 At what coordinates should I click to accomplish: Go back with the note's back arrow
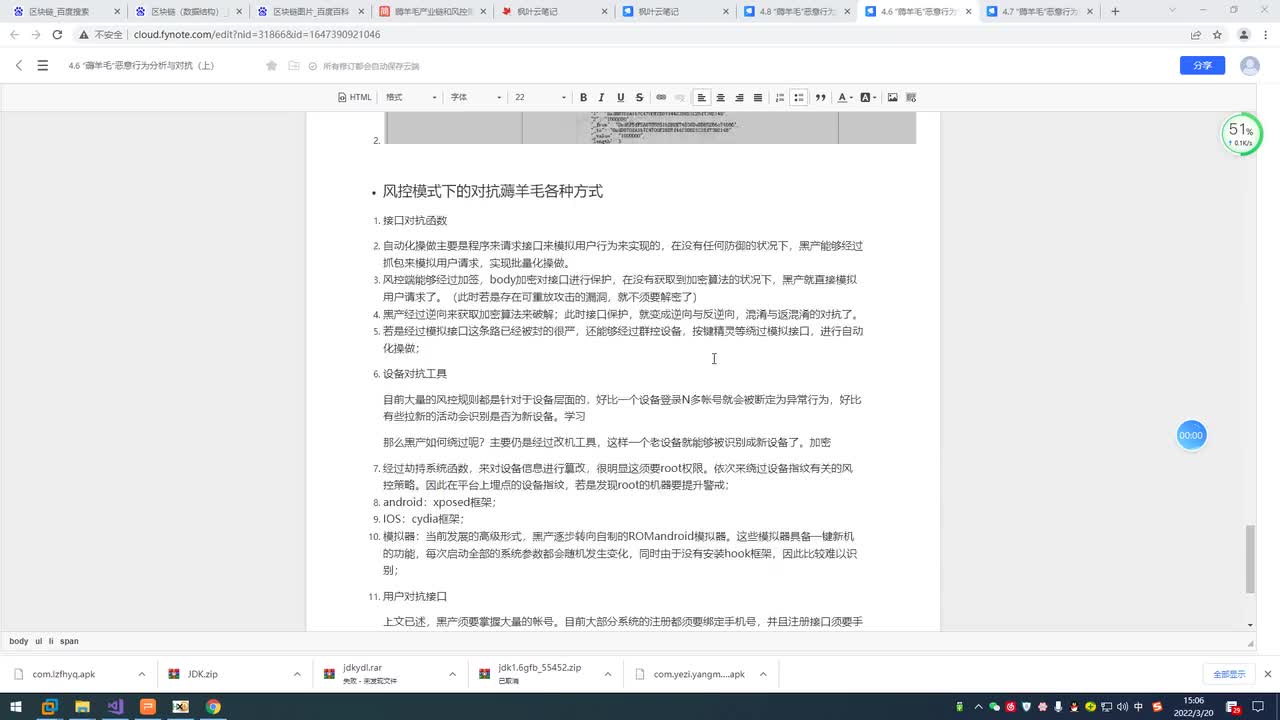point(19,65)
